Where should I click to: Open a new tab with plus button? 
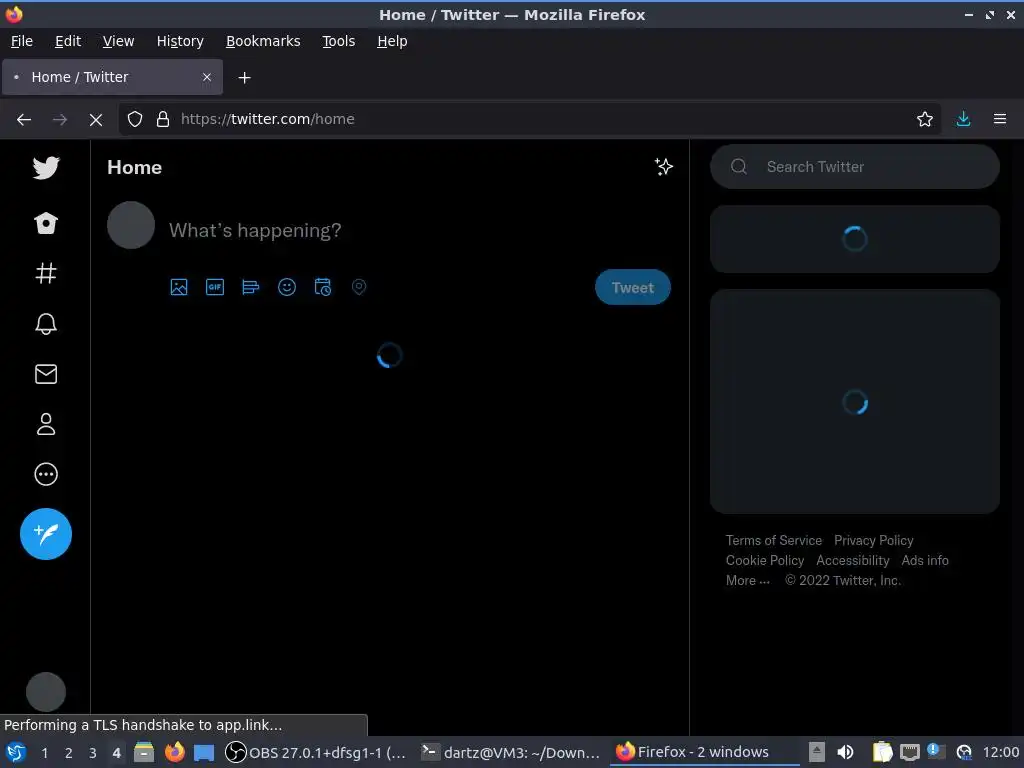(x=244, y=78)
